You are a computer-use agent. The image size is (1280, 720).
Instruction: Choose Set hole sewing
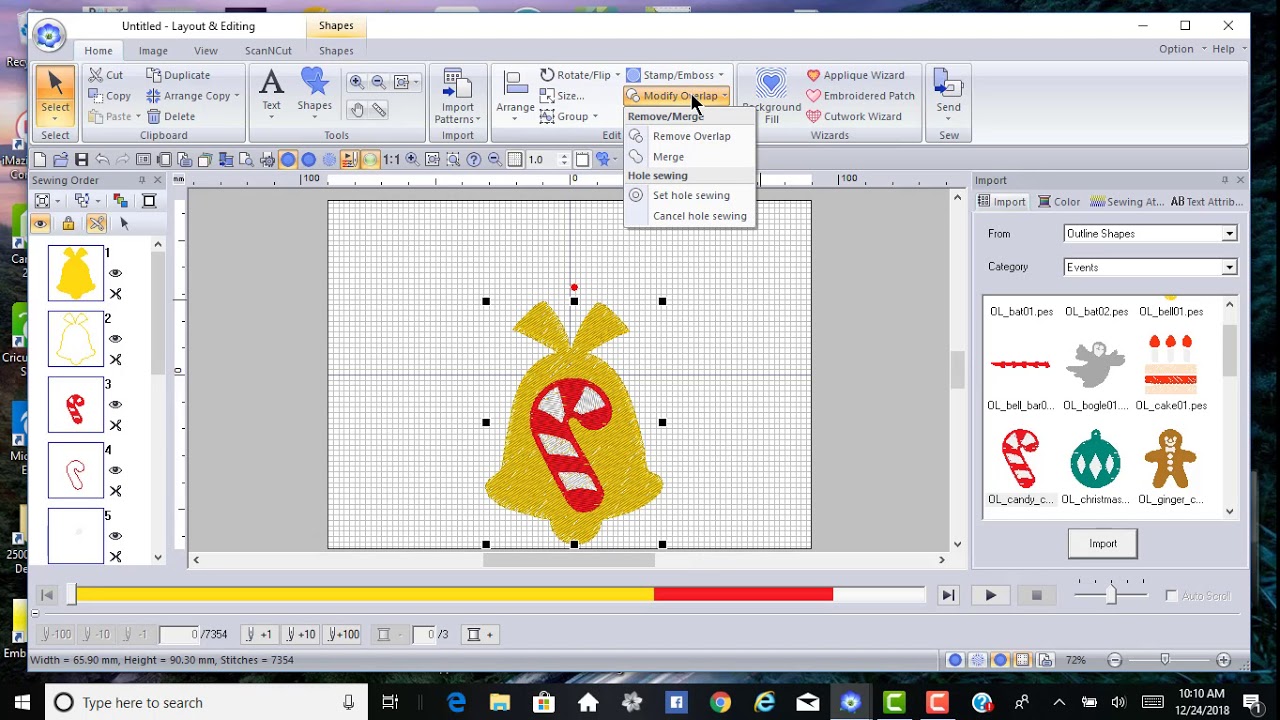[x=690, y=195]
